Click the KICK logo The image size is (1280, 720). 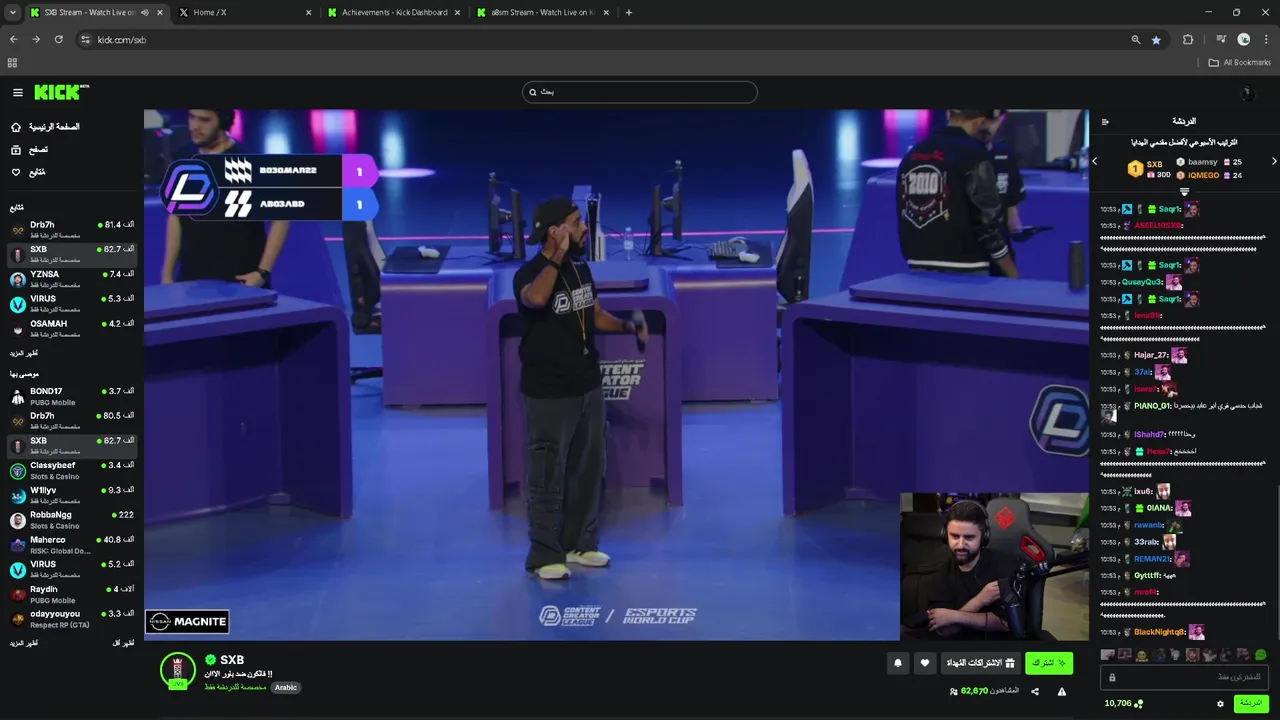coord(62,92)
